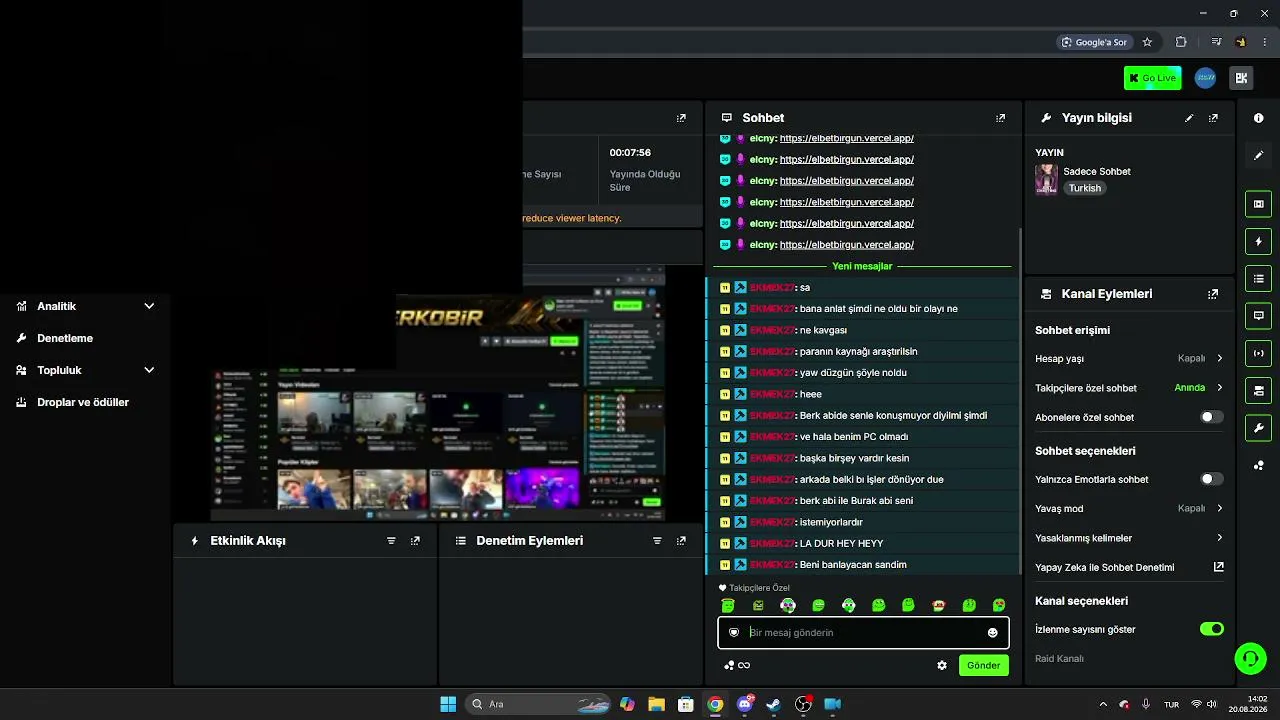The image size is (1280, 720).
Task: Click the Go Live button
Action: click(1152, 78)
